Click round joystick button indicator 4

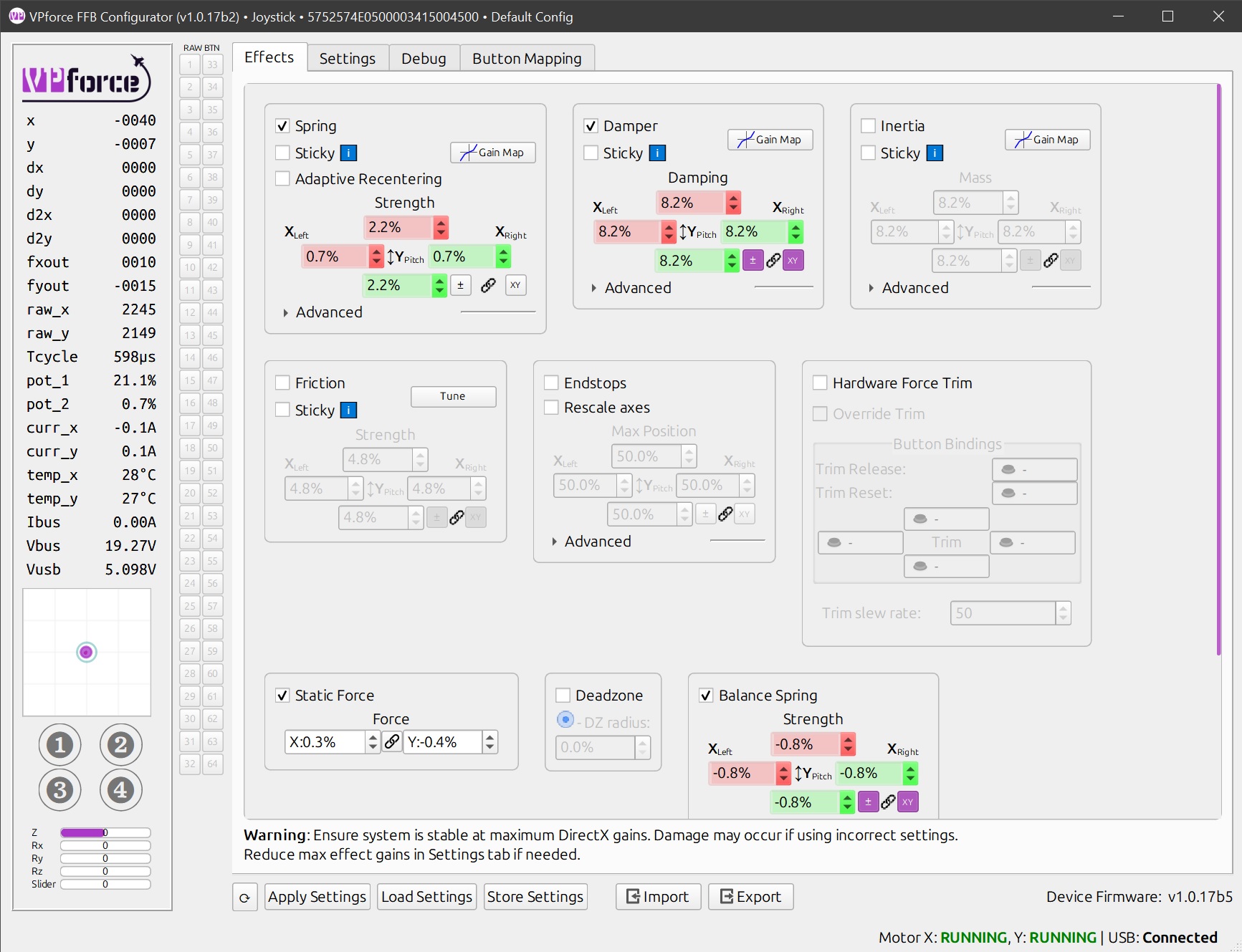coord(120,790)
